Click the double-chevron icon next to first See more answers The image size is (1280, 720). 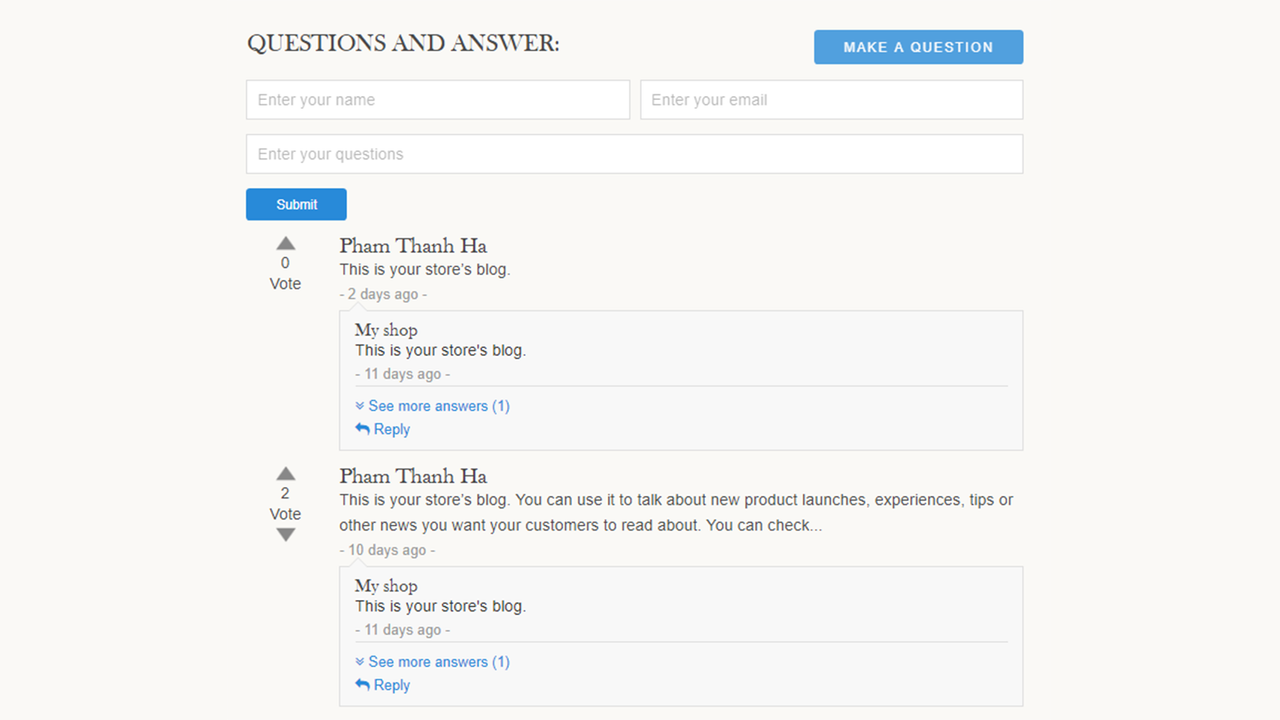[359, 406]
